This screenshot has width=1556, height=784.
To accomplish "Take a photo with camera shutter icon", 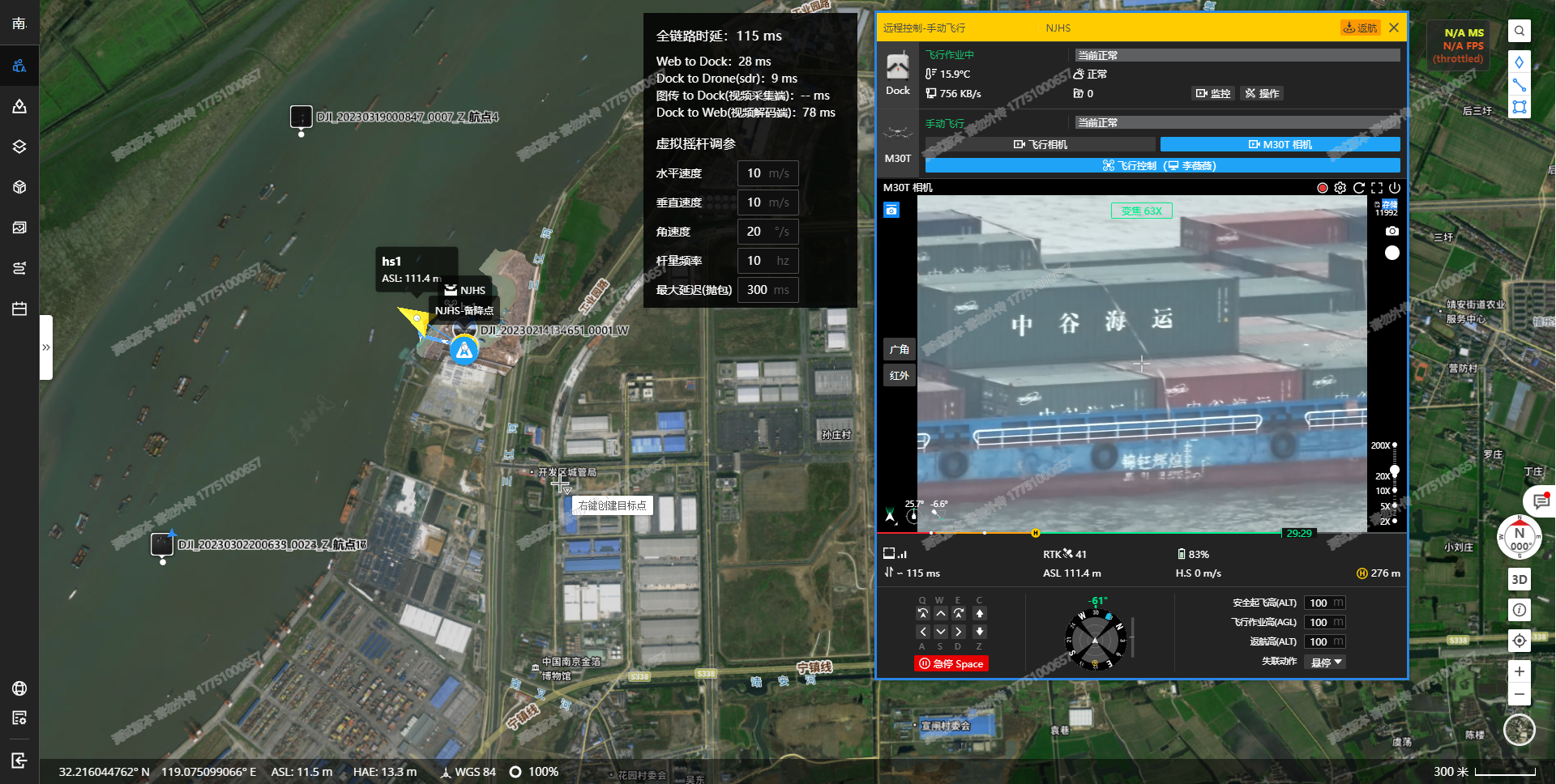I will click(x=1391, y=231).
